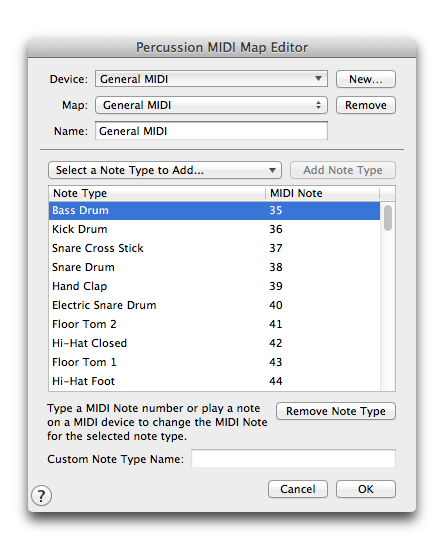Click into the Name text field
The height and width of the screenshot is (548, 444).
point(211,131)
